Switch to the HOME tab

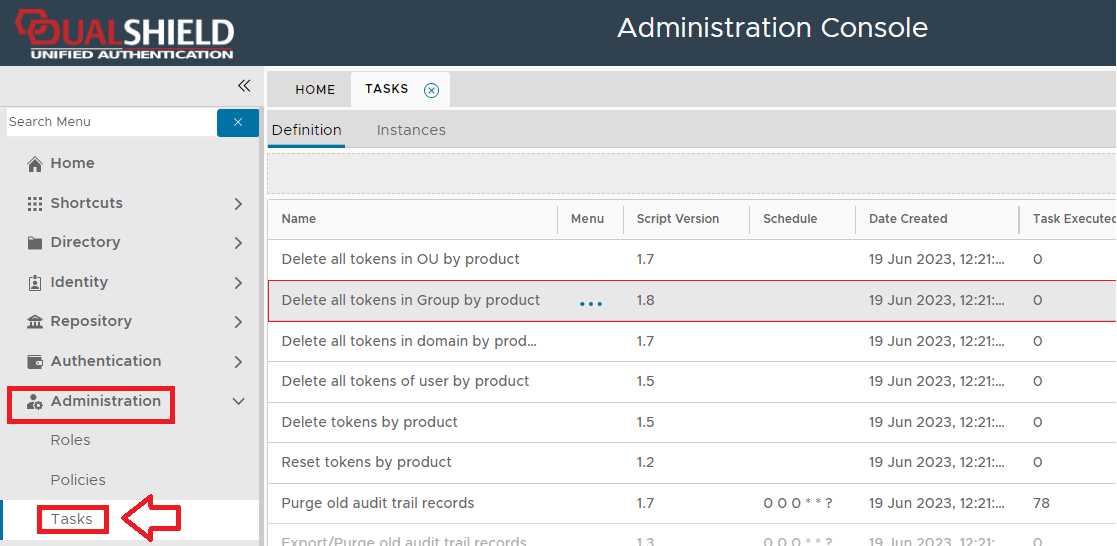pyautogui.click(x=315, y=90)
